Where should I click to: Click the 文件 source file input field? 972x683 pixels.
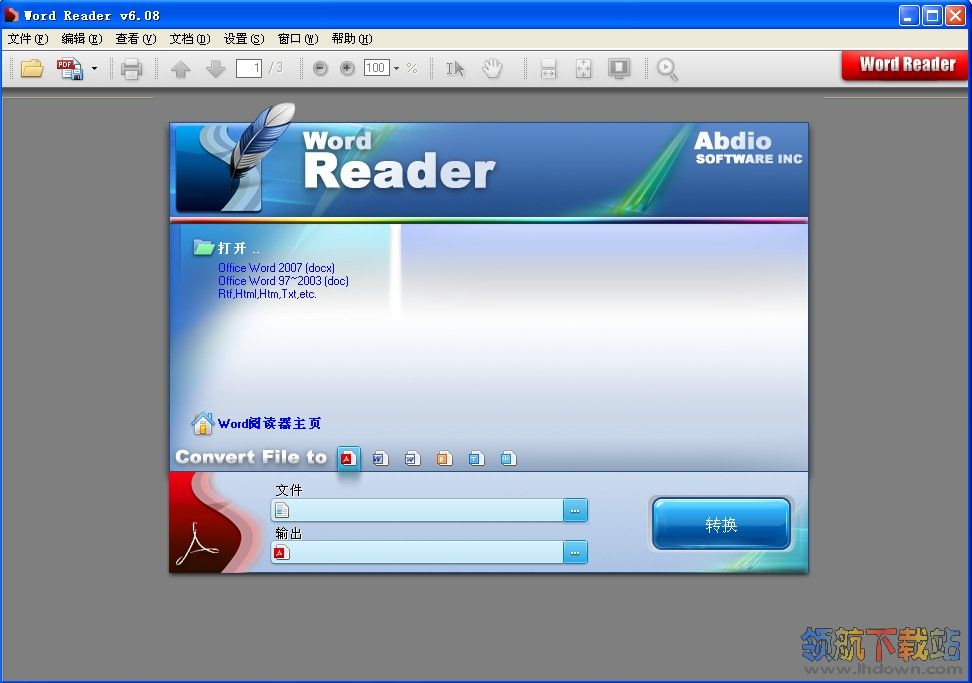[x=417, y=510]
